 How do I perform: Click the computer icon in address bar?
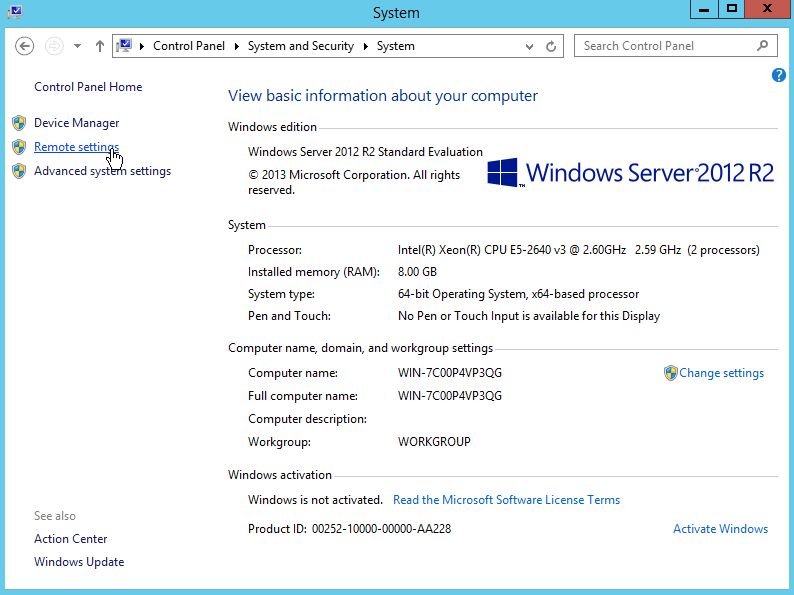click(x=124, y=46)
